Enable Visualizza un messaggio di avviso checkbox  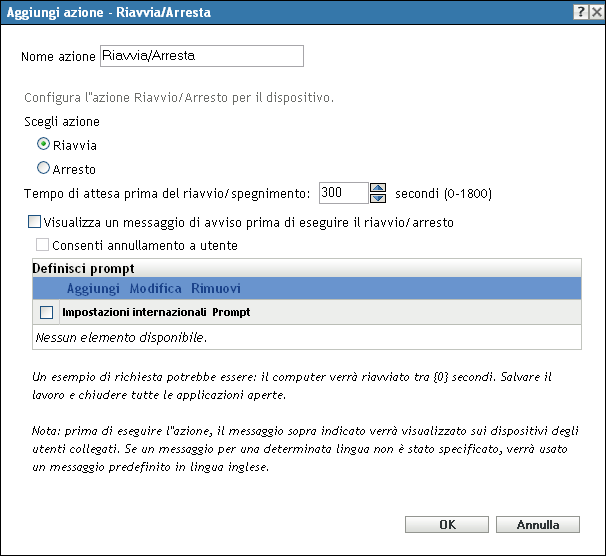click(35, 222)
